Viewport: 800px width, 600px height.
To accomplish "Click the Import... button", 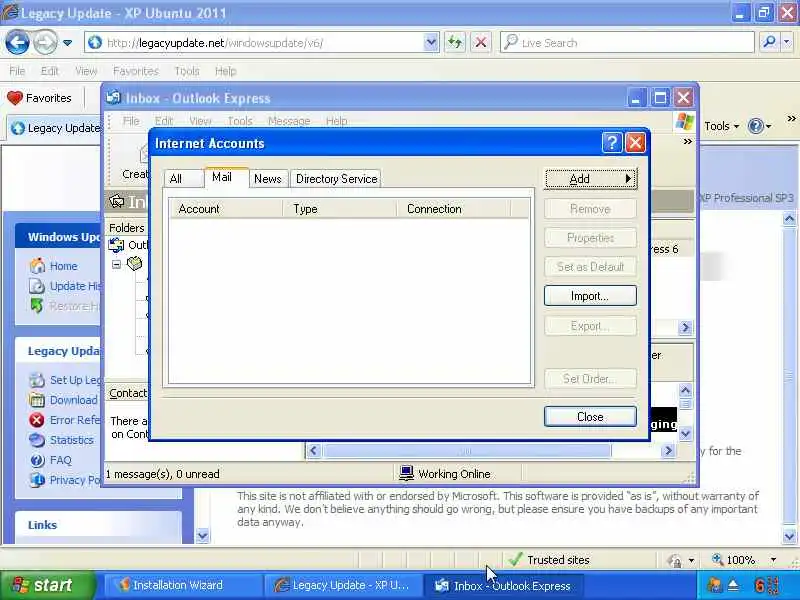I will 590,296.
